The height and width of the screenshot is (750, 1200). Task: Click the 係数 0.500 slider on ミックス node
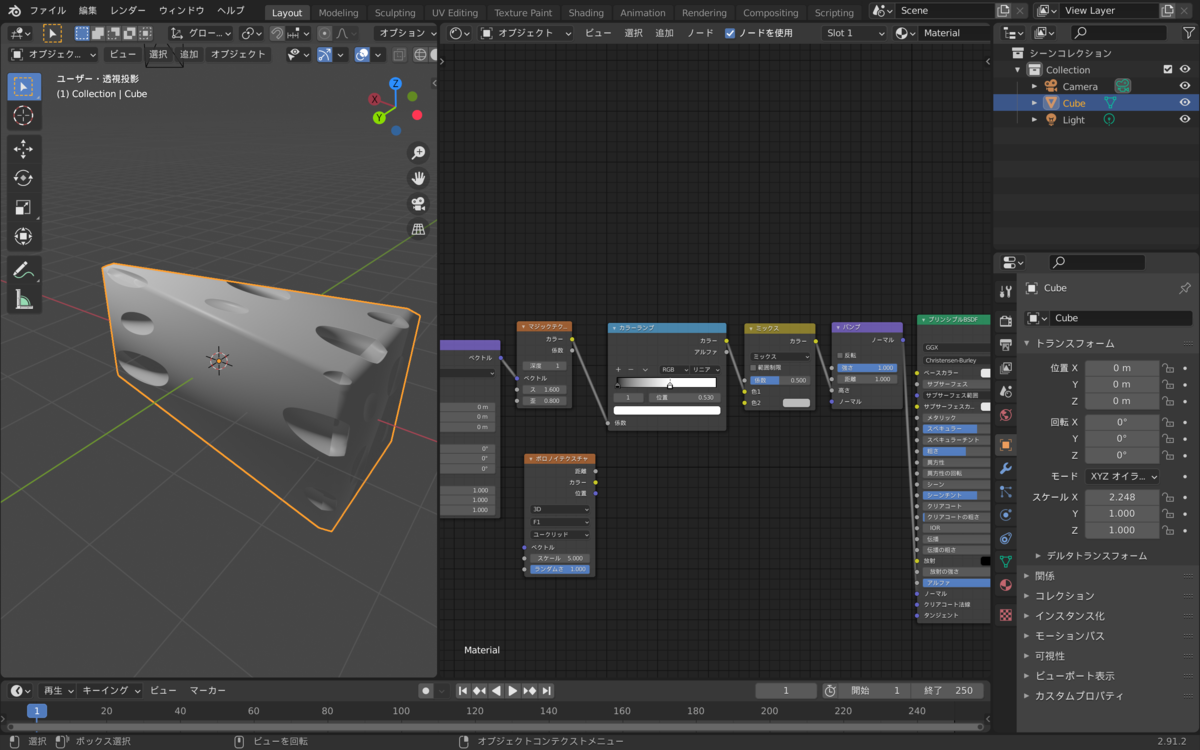tap(780, 380)
